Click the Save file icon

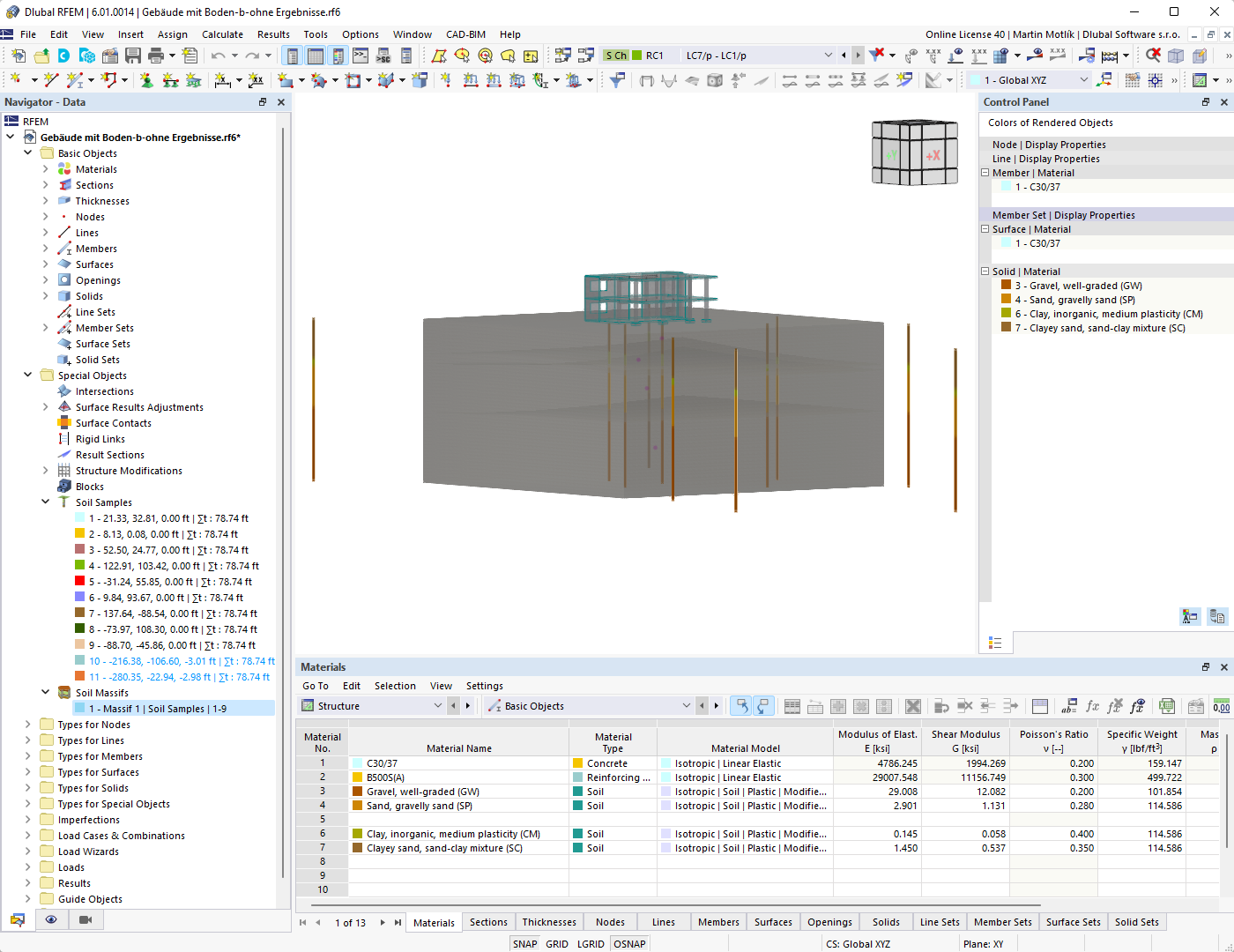pos(133,56)
